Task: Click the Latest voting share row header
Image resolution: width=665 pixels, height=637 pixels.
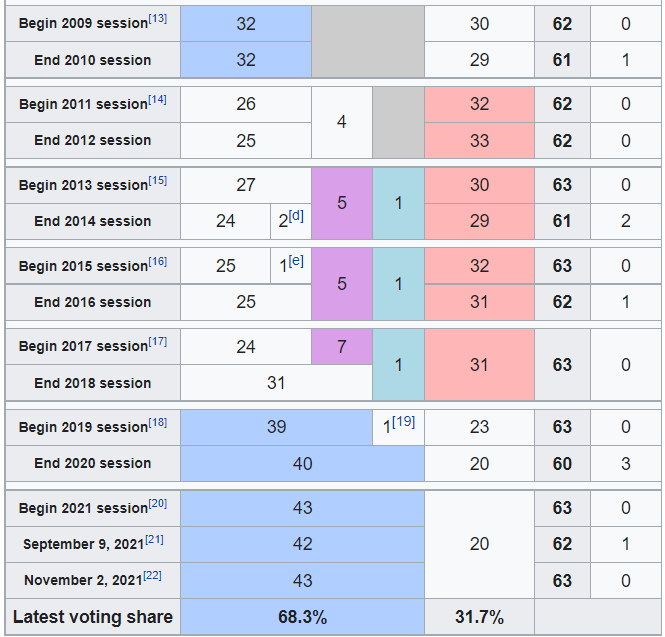Action: (93, 617)
